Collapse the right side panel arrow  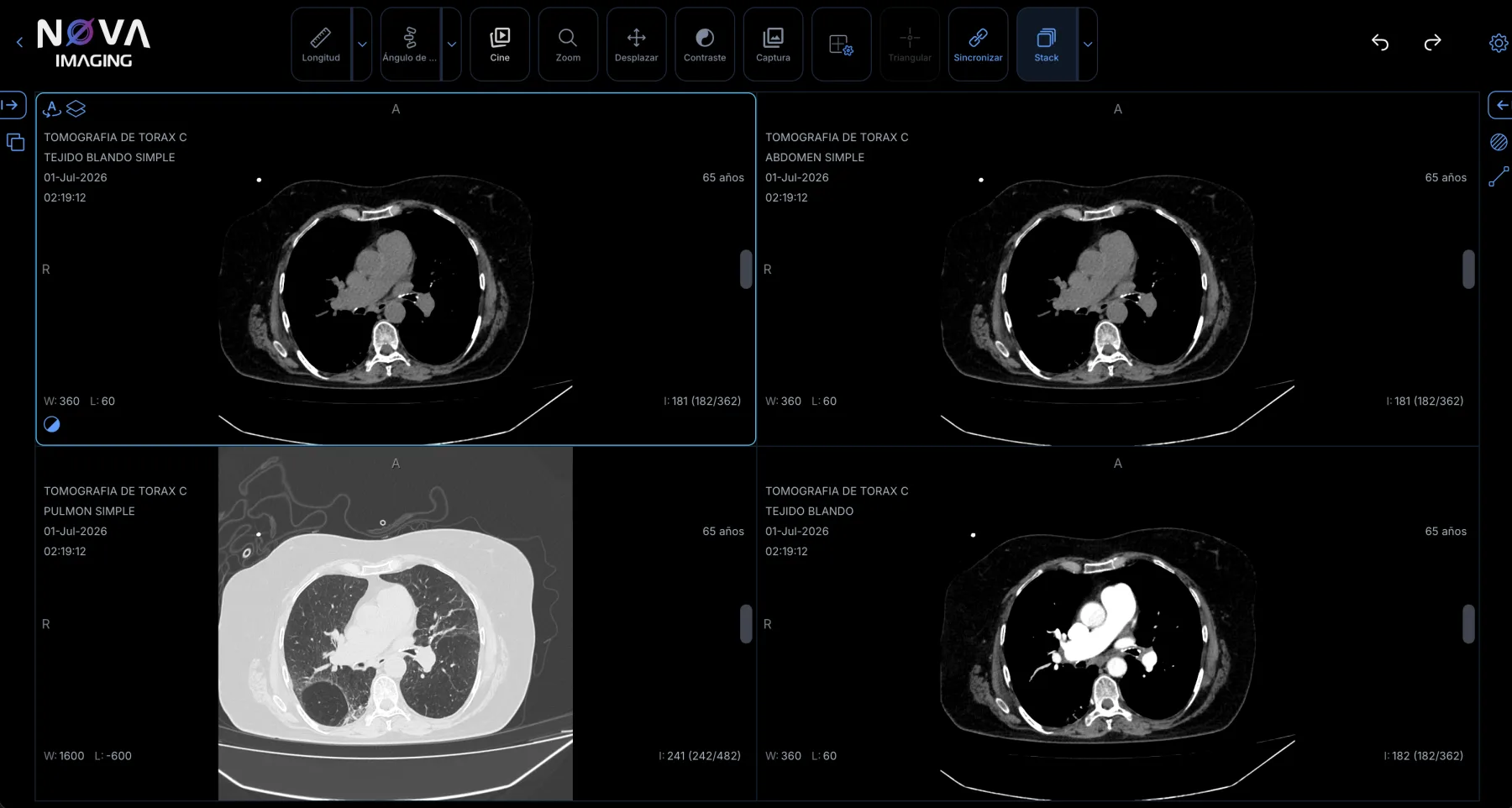1501,105
